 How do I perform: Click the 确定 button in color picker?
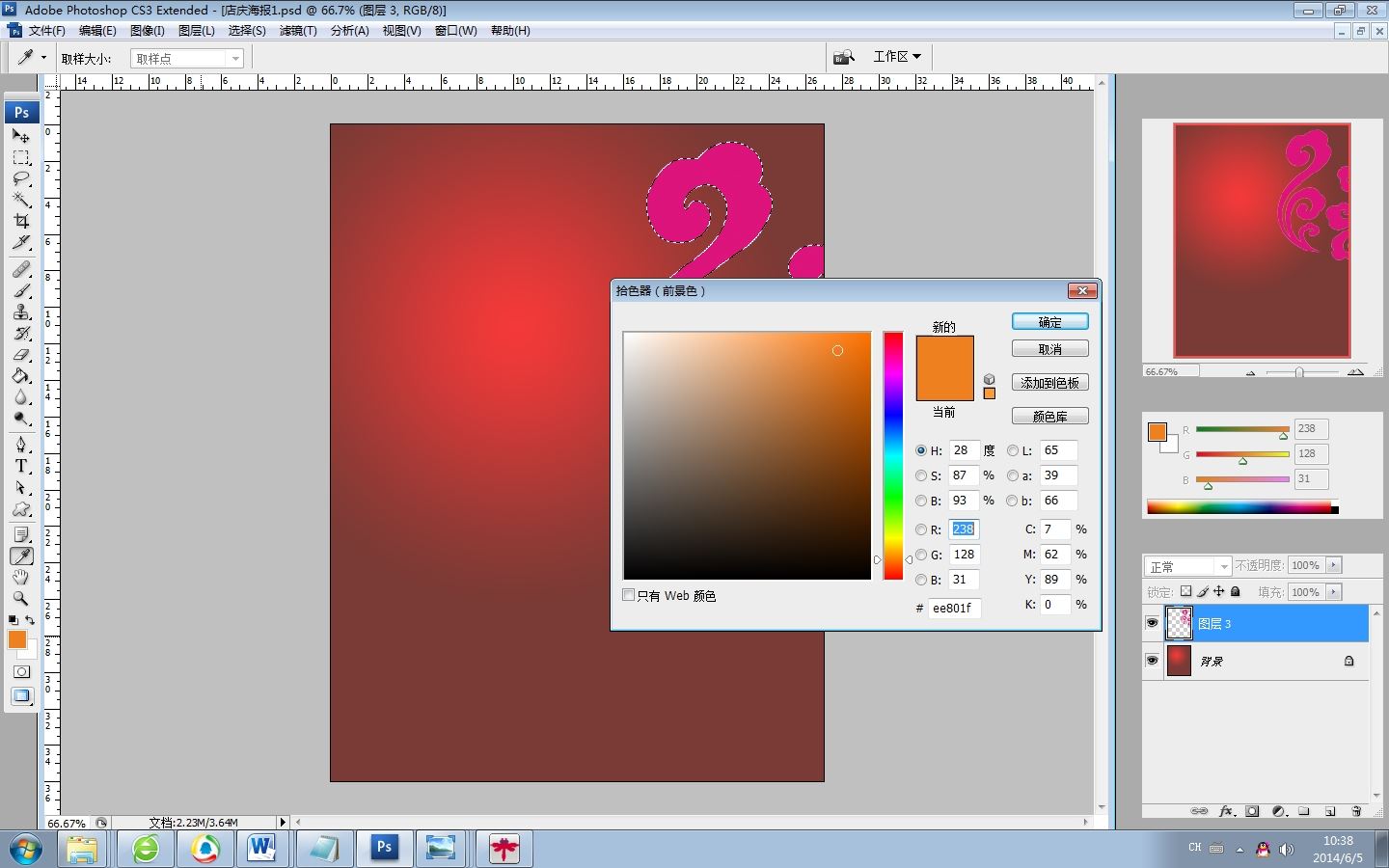(x=1050, y=322)
